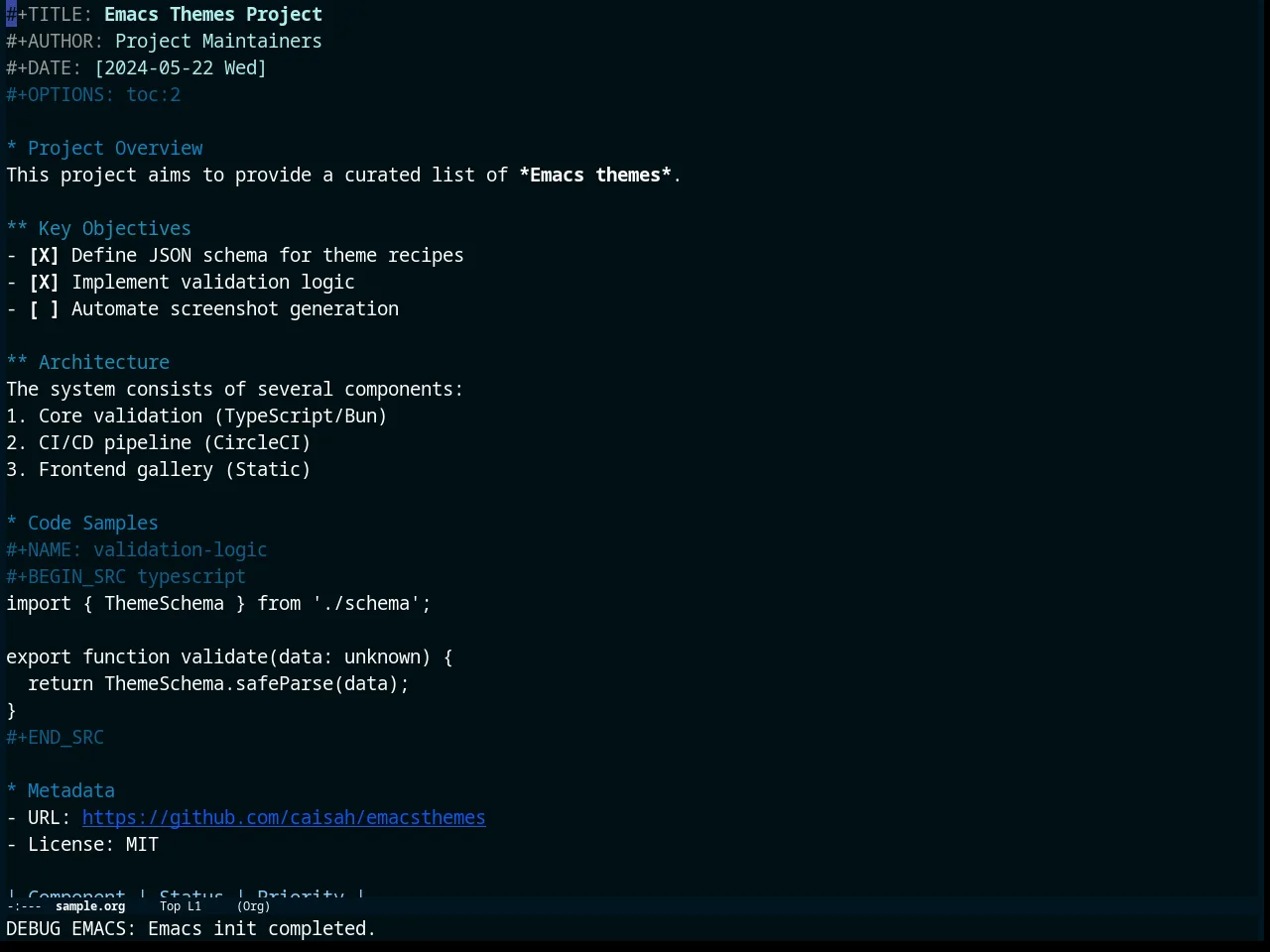Click the '- License: MIT' line
The height and width of the screenshot is (952, 1270).
pyautogui.click(x=82, y=844)
